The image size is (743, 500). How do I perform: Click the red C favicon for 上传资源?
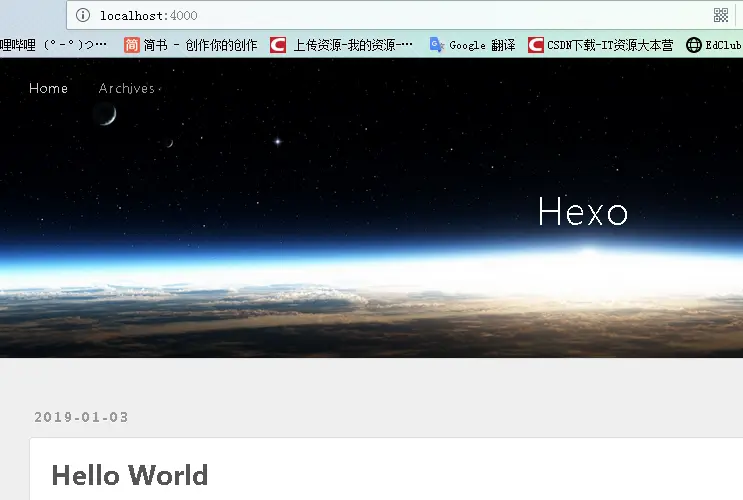click(x=278, y=45)
